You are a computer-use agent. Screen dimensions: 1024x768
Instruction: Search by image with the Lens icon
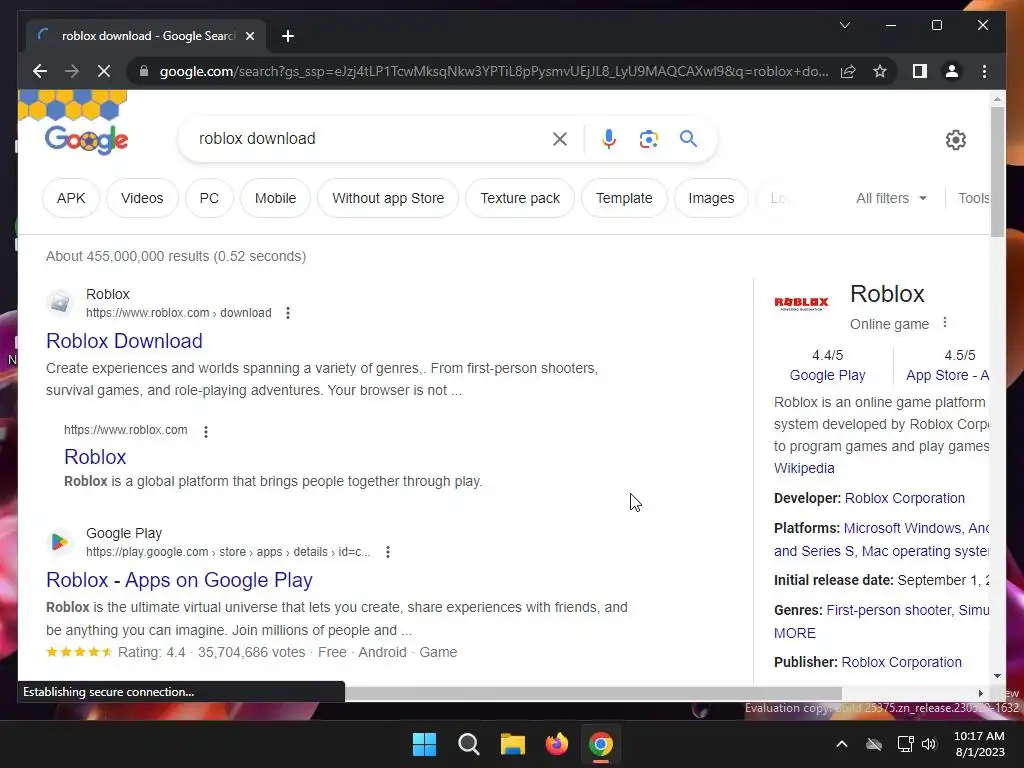pyautogui.click(x=648, y=138)
